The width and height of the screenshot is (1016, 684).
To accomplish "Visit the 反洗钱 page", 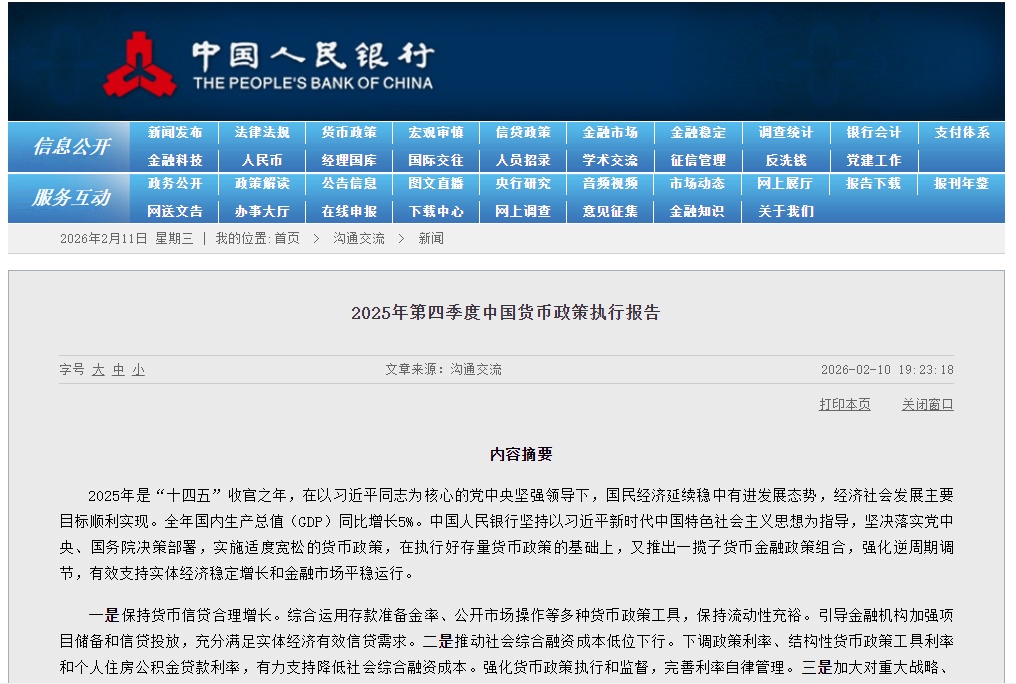I will 786,159.
